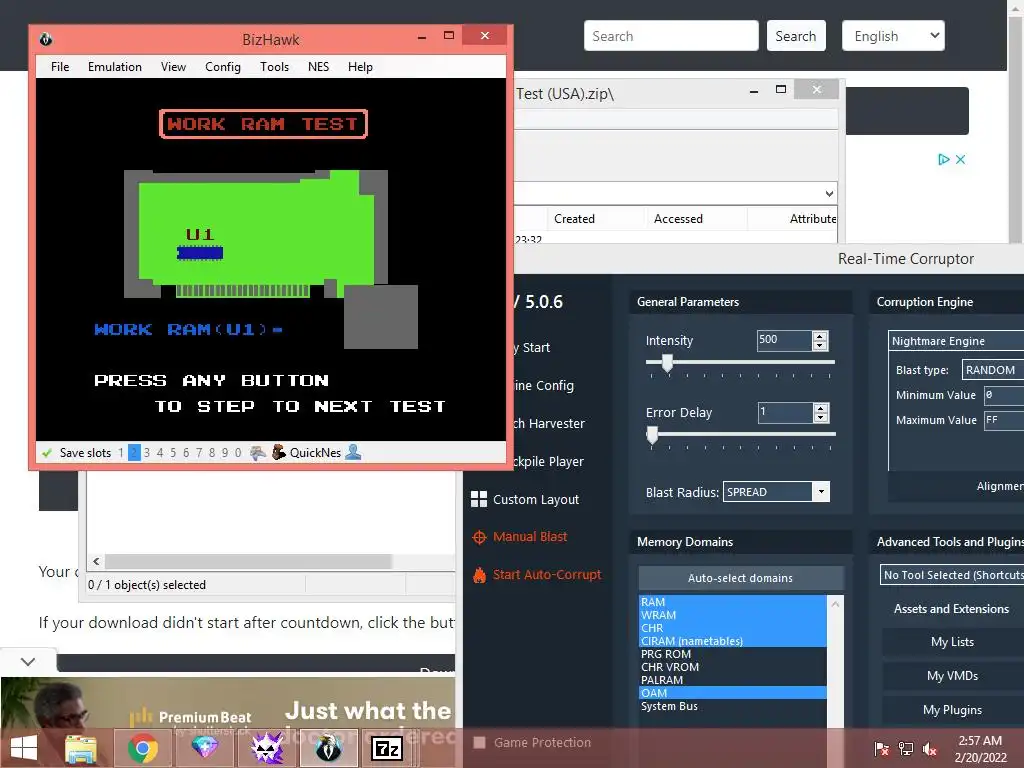Open the Tools menu
1024x768 pixels.
point(274,67)
